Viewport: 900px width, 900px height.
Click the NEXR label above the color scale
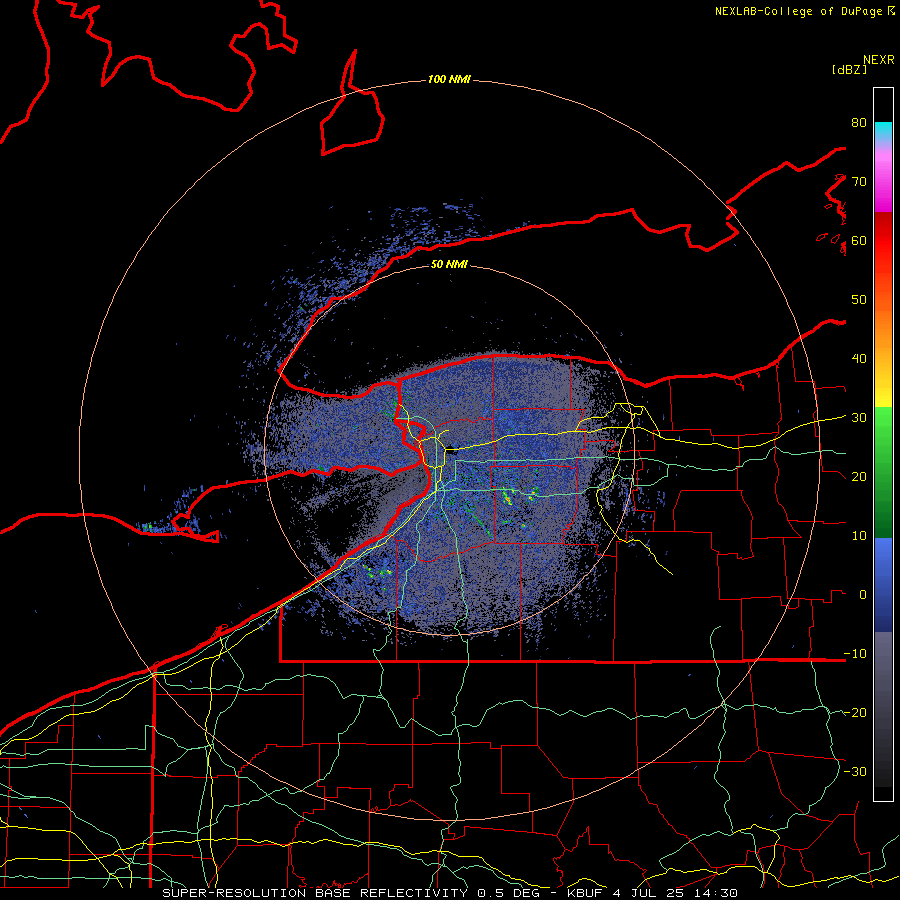[x=878, y=60]
